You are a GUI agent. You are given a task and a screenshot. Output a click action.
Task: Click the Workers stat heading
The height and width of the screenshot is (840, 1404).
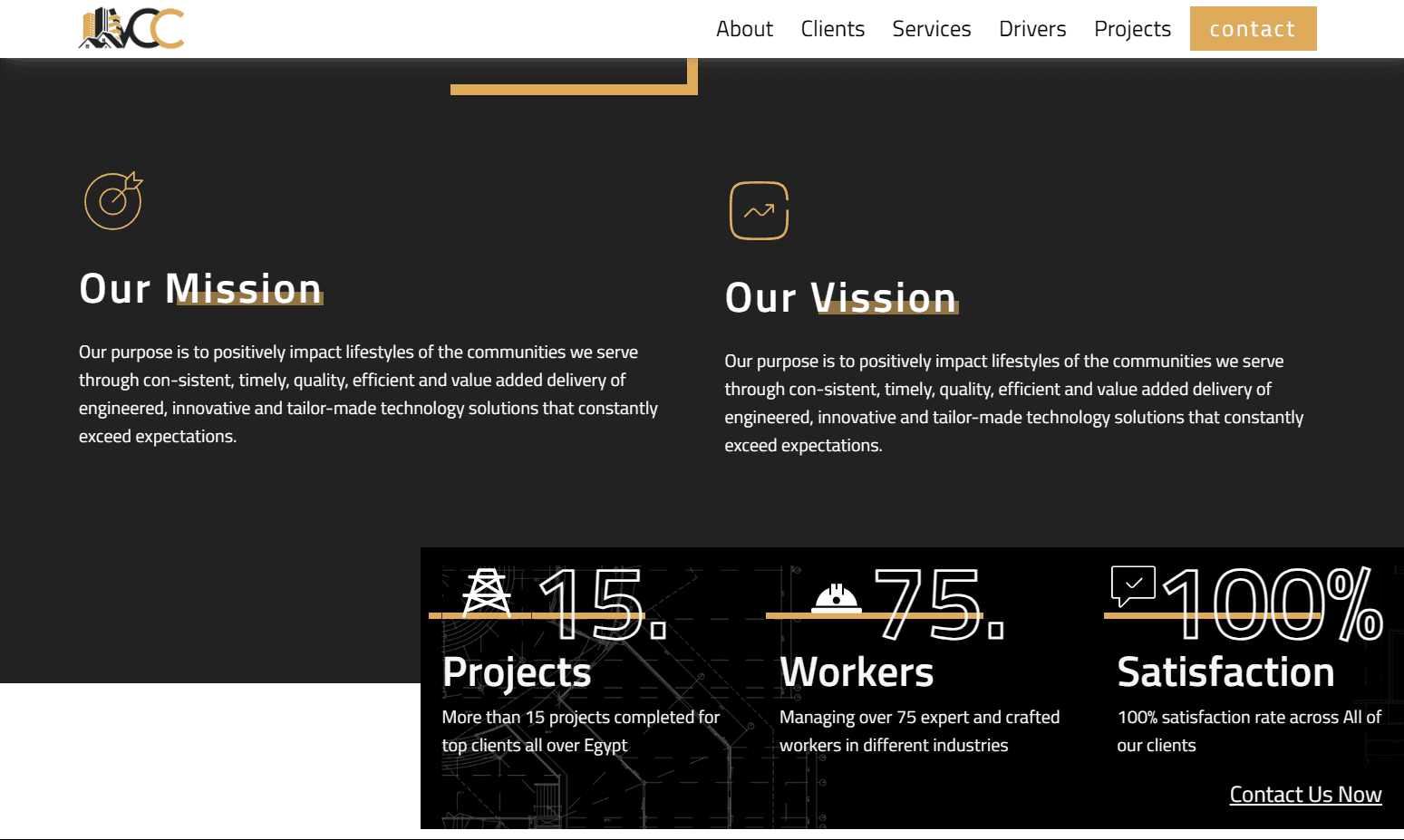[x=857, y=672]
